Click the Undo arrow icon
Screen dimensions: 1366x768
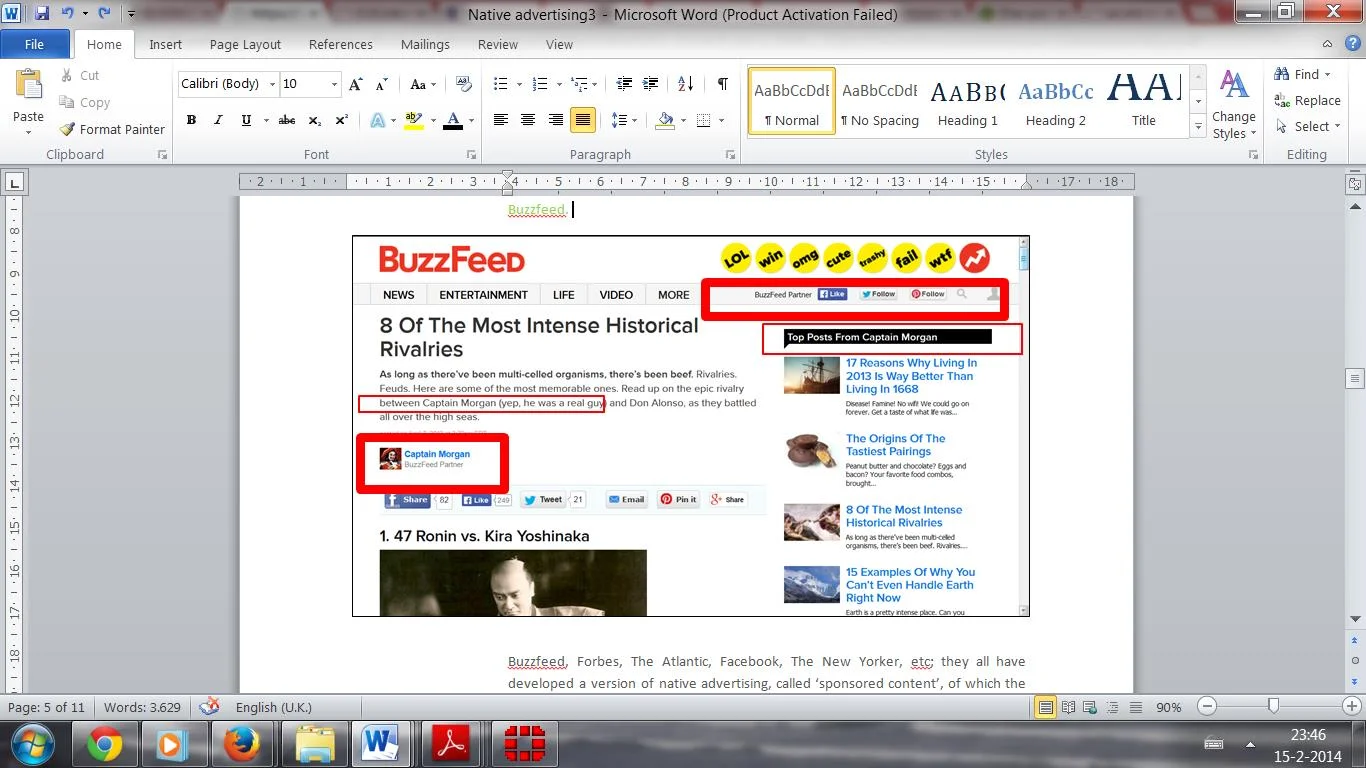(68, 14)
